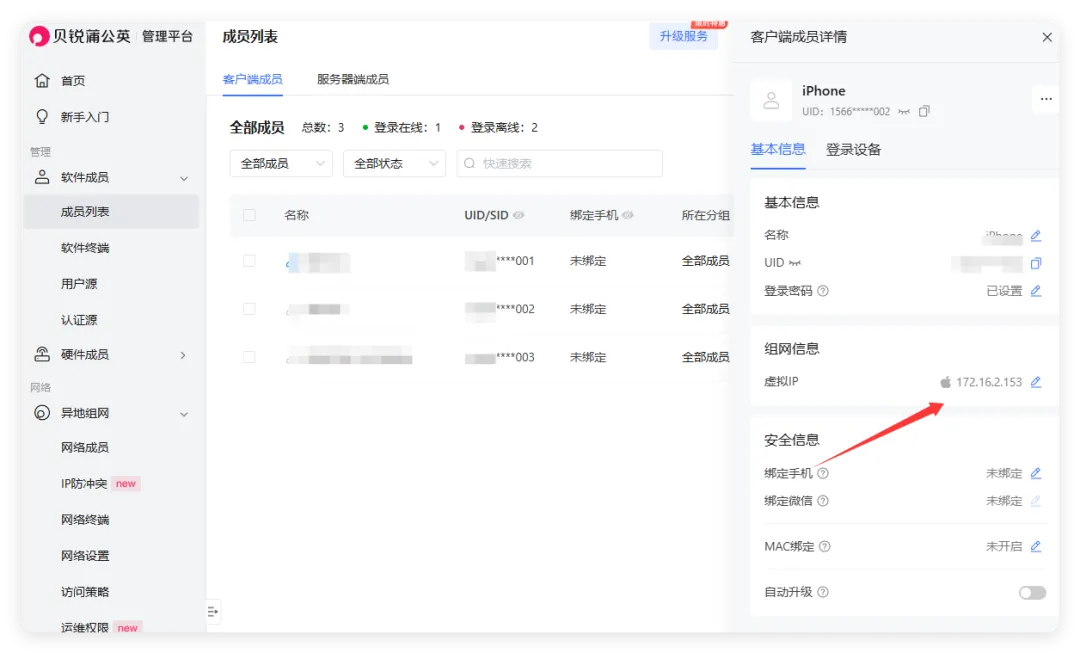Viewport: 1080px width, 653px height.
Task: Collapse the 软件成员 menu chevron
Action: 184,178
